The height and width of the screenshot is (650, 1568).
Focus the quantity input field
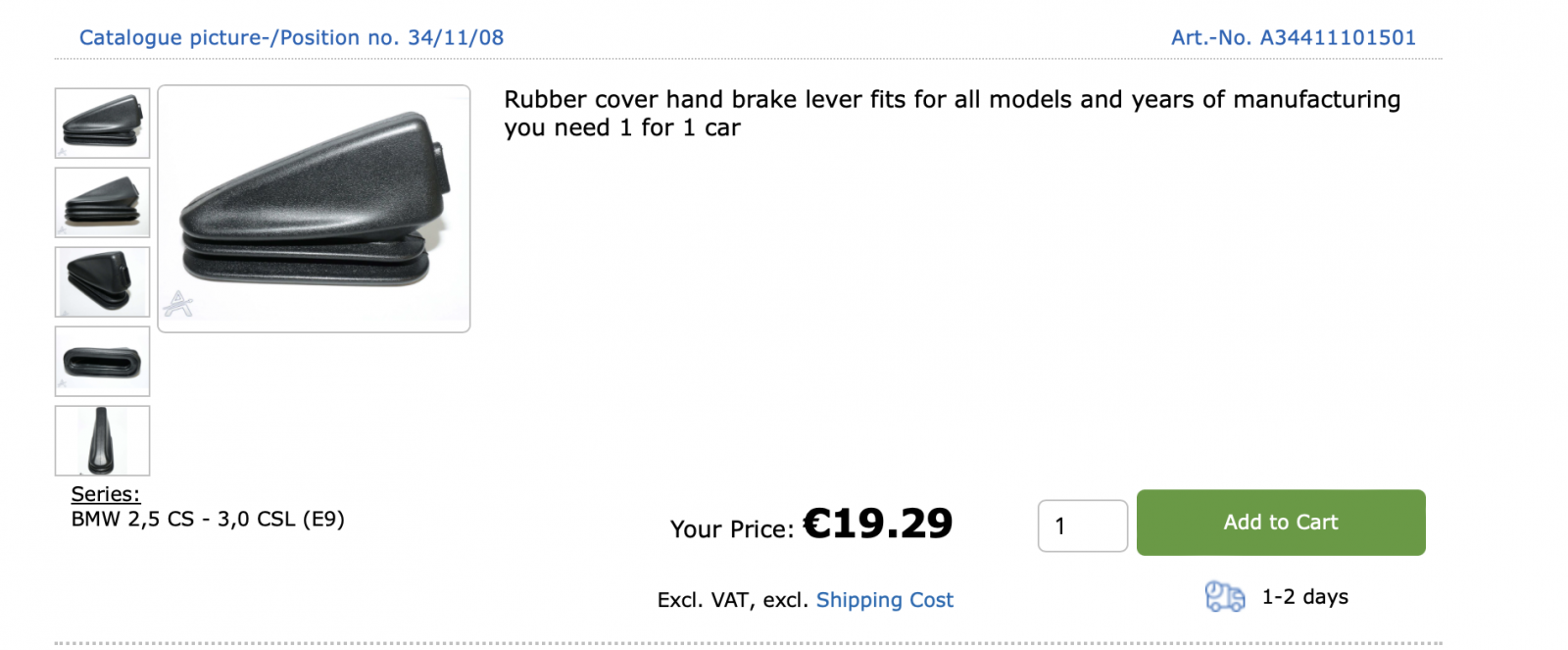(1082, 526)
